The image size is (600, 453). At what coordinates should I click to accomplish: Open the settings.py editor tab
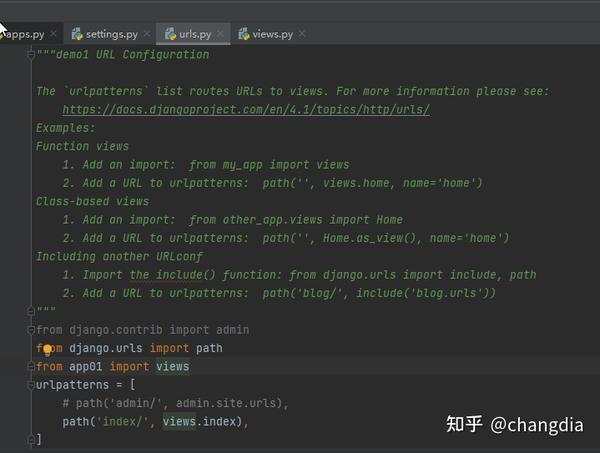111,34
